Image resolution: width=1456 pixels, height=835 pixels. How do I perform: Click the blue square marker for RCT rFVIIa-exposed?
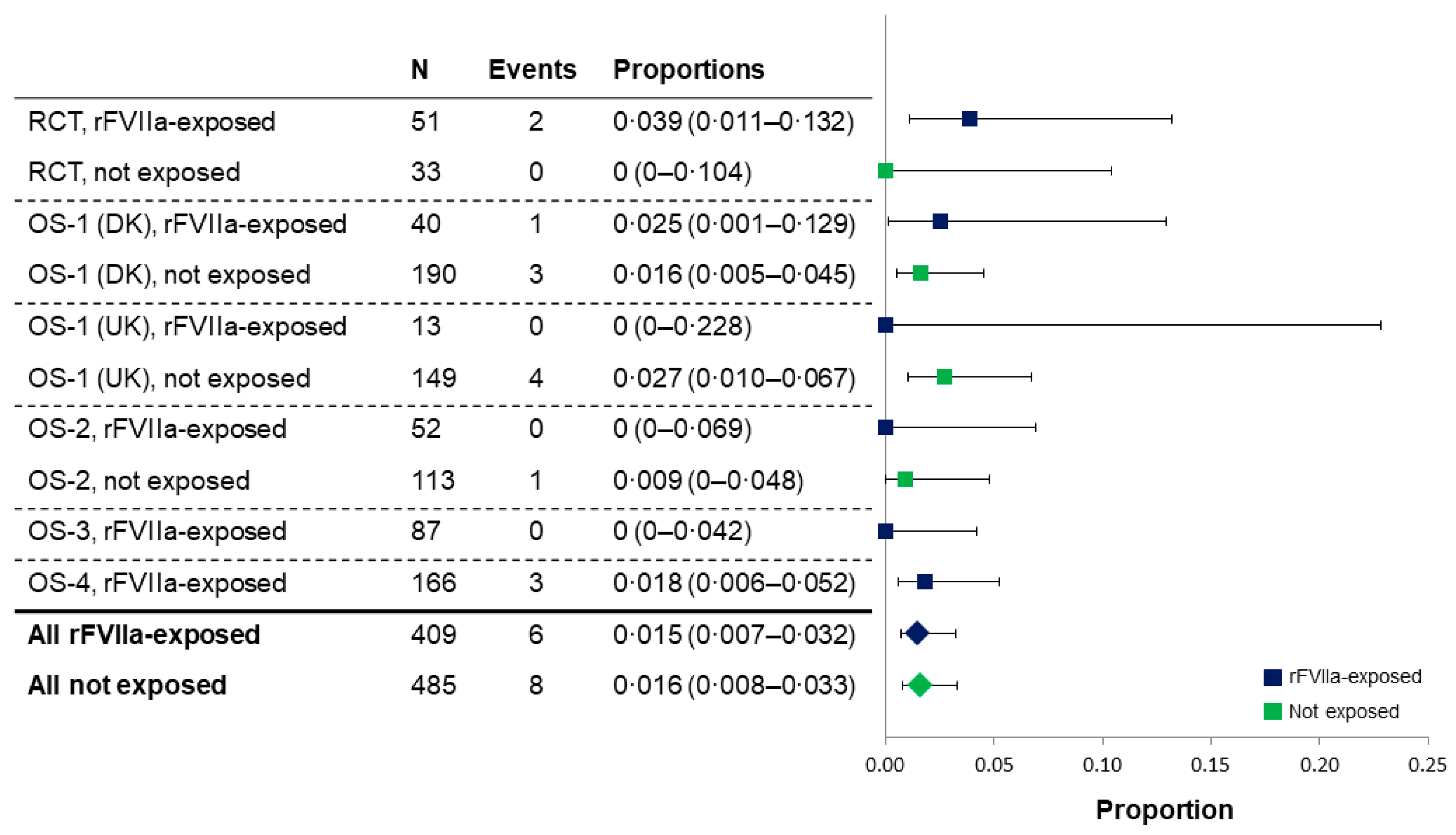point(969,119)
